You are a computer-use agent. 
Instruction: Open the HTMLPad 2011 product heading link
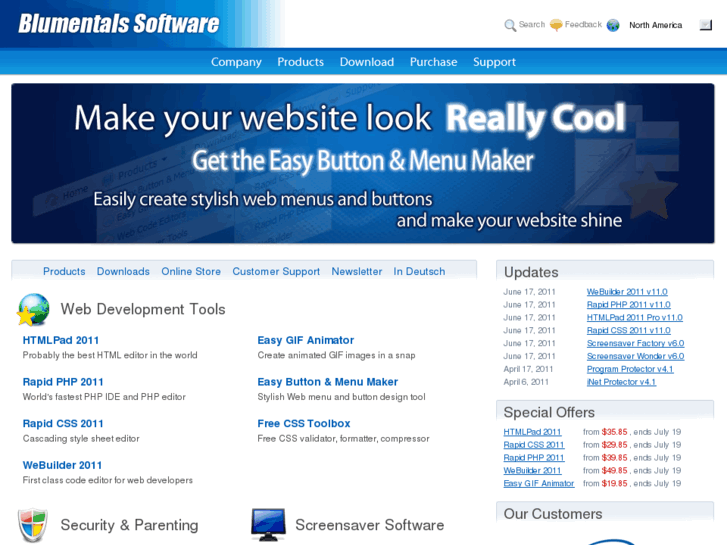61,340
